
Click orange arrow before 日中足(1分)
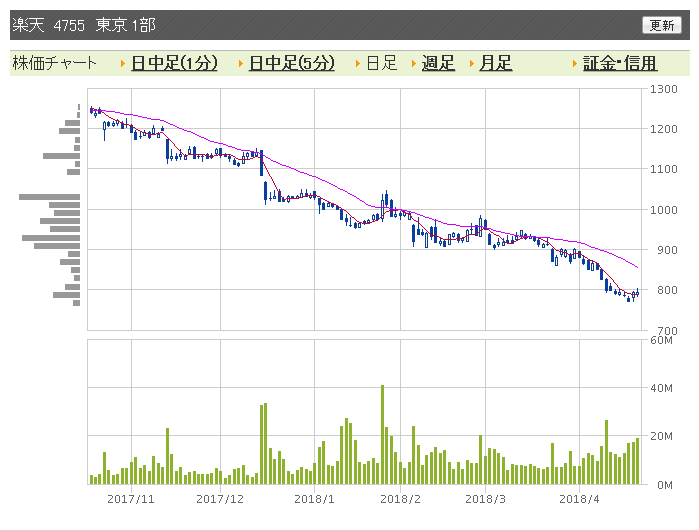(x=123, y=64)
